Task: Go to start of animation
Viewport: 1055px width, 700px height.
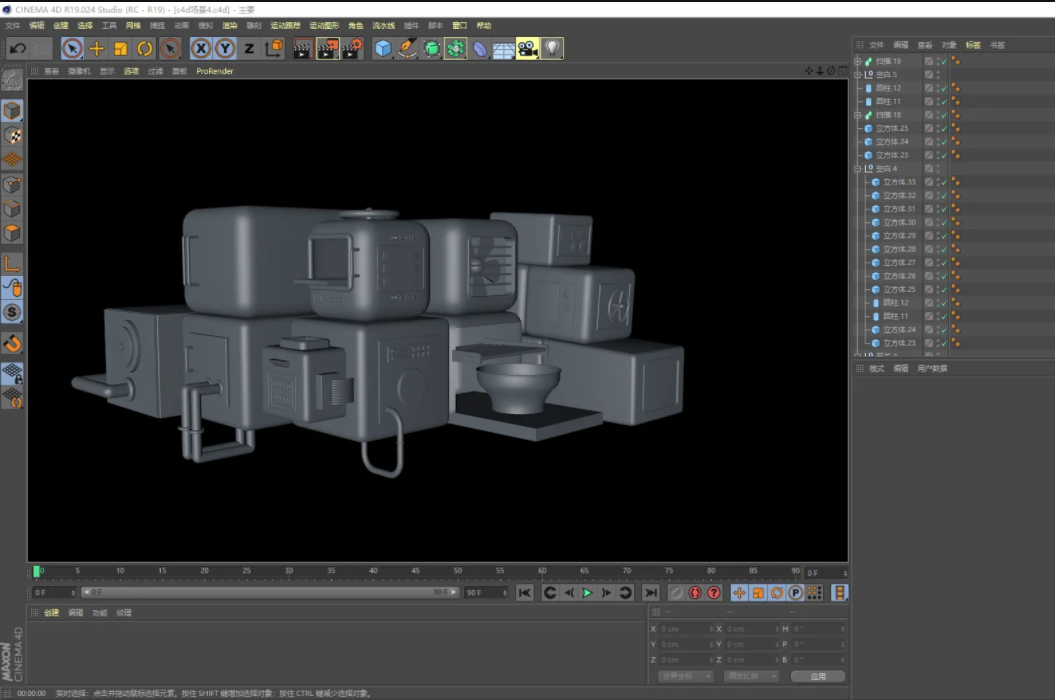Action: click(x=524, y=592)
